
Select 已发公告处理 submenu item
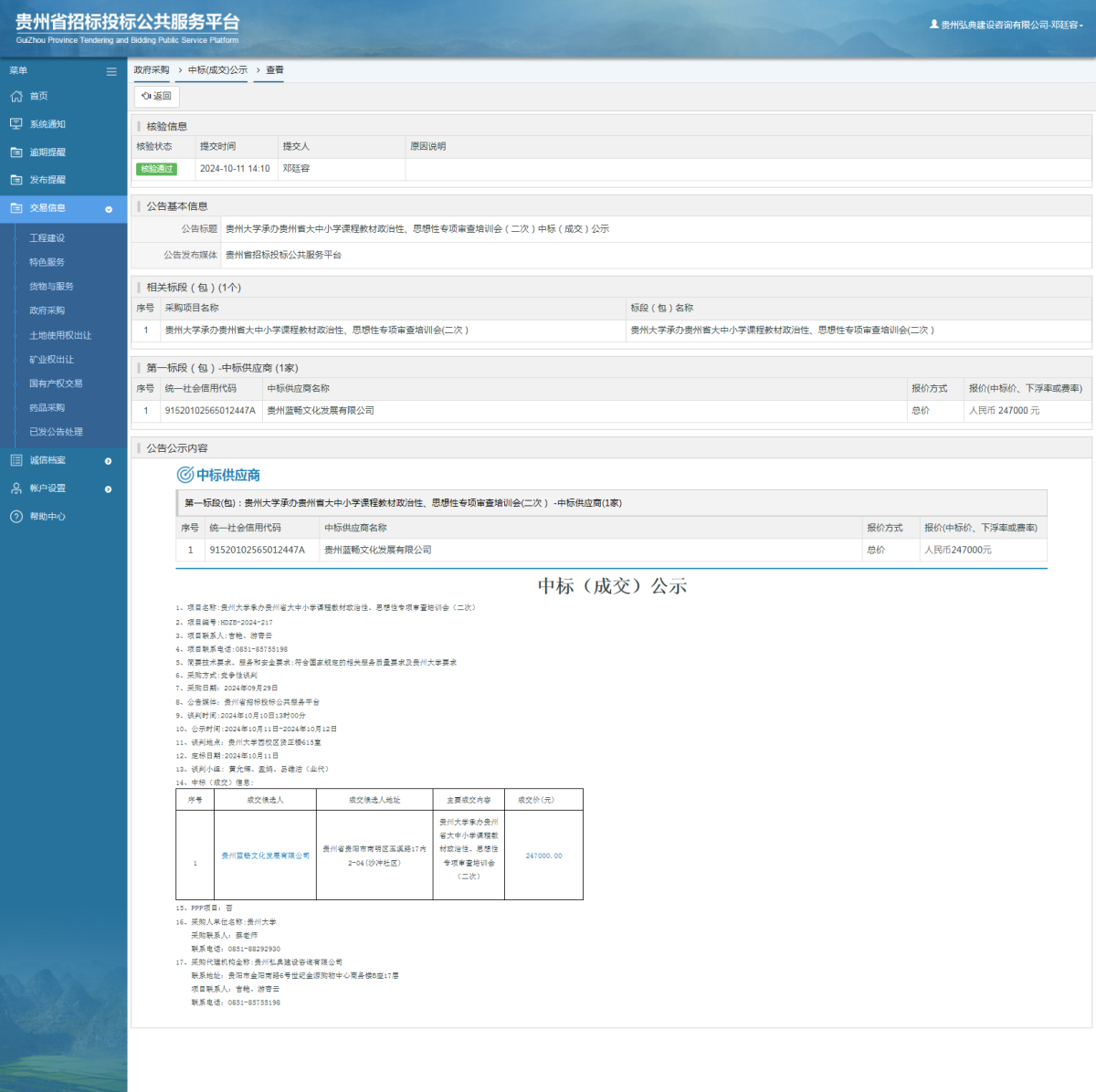[x=56, y=432]
